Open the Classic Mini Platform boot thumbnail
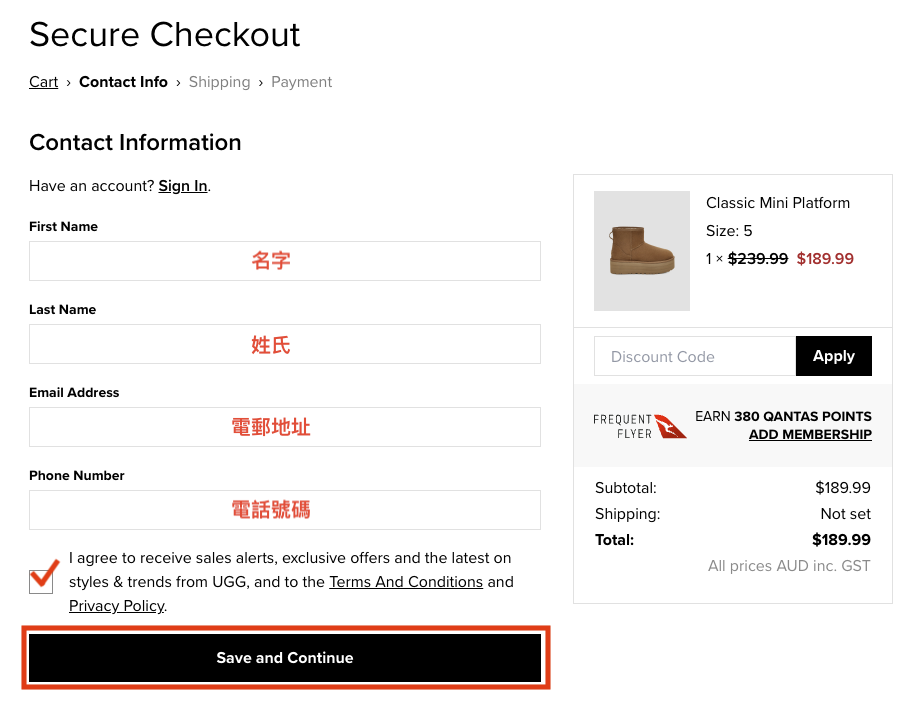 pos(641,251)
